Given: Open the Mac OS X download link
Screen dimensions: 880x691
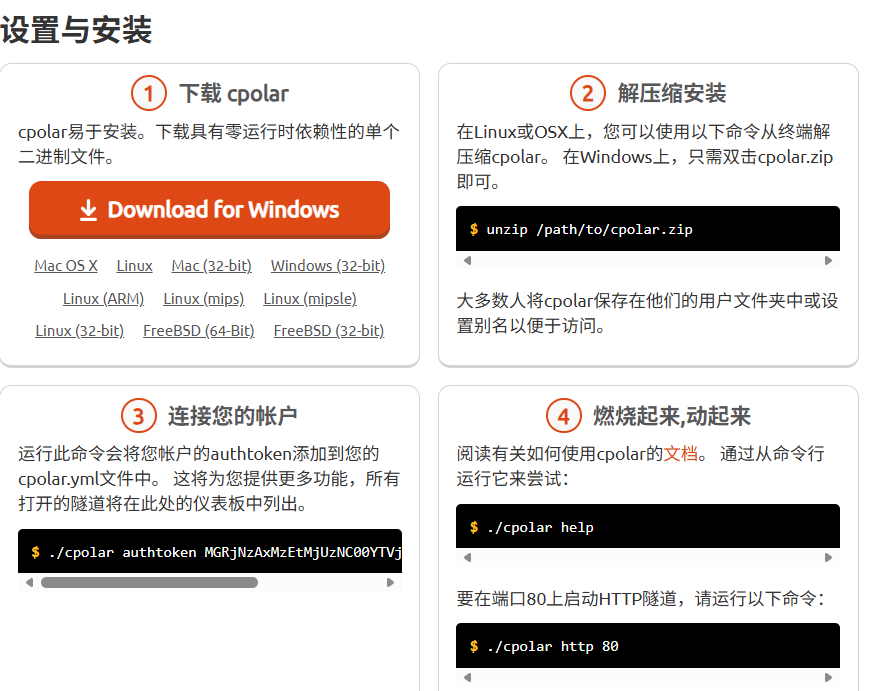Looking at the screenshot, I should pos(66,266).
